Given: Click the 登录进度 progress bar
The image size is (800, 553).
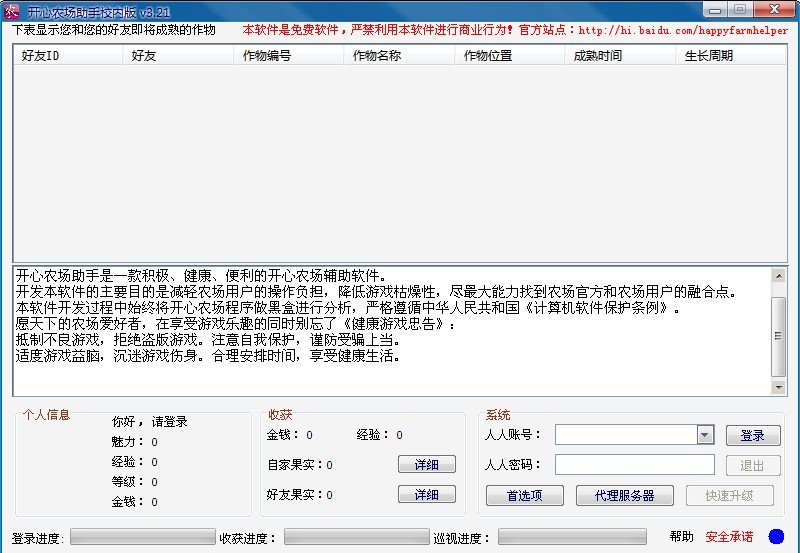Looking at the screenshot, I should [x=142, y=538].
